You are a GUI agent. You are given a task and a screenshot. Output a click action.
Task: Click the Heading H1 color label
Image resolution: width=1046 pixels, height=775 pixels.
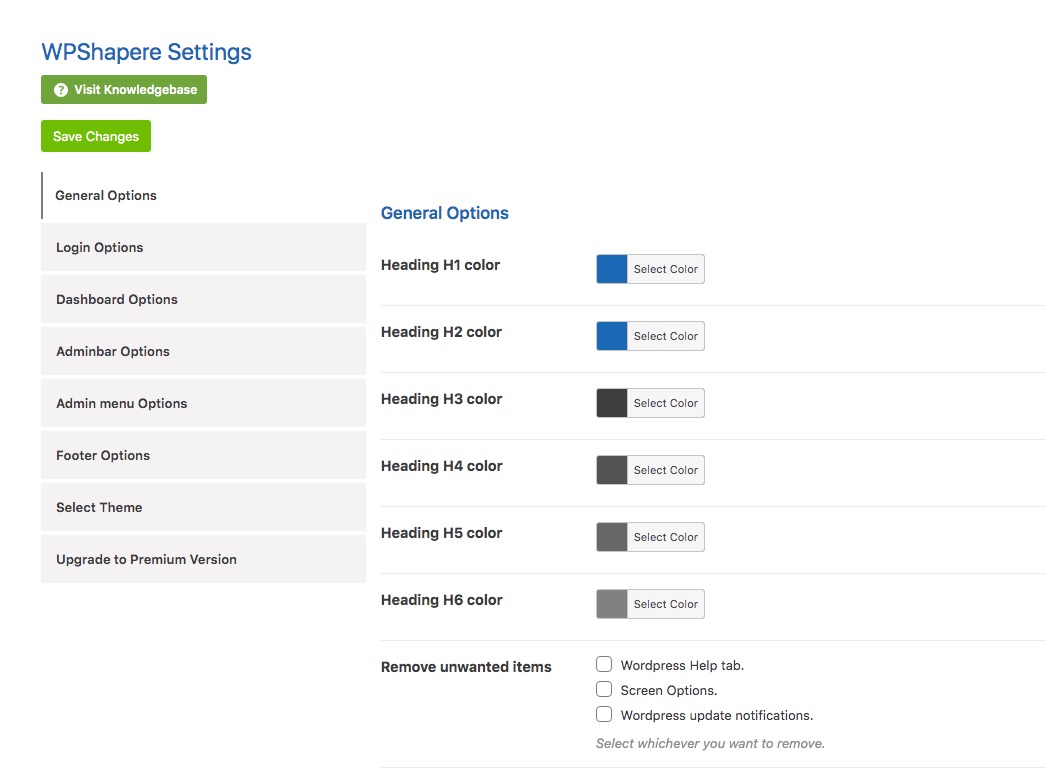point(440,265)
